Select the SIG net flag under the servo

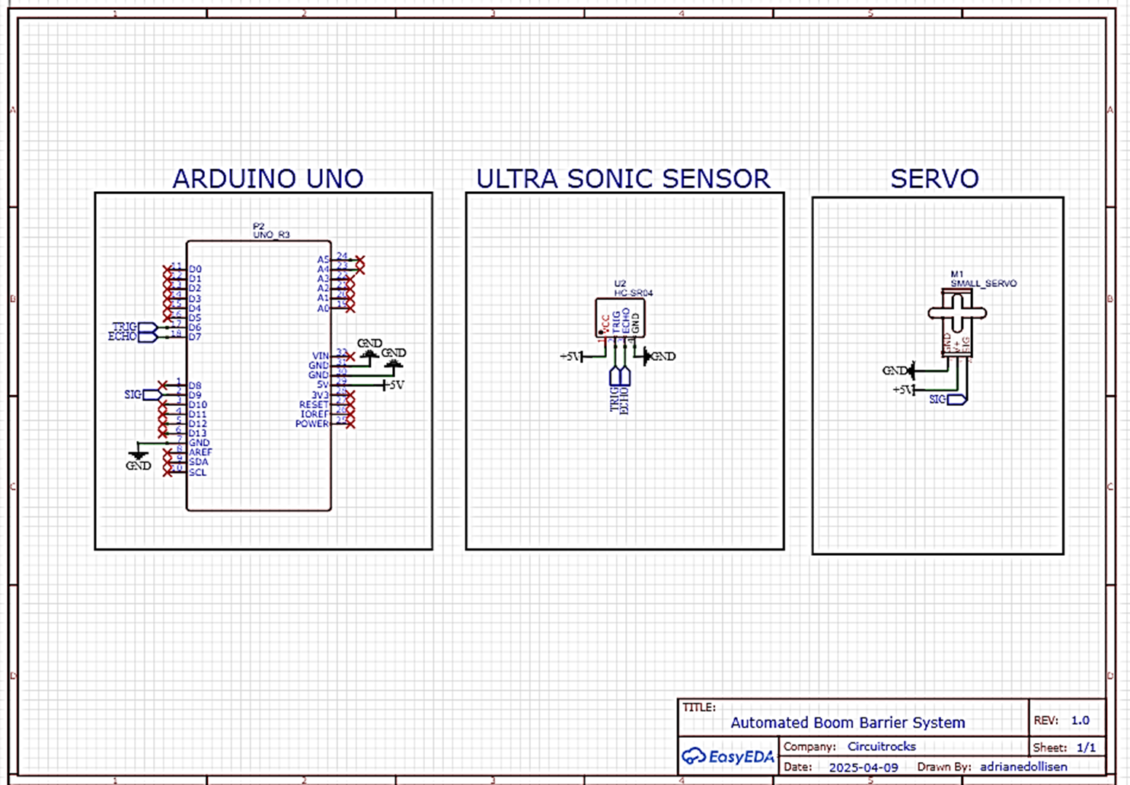(x=944, y=399)
